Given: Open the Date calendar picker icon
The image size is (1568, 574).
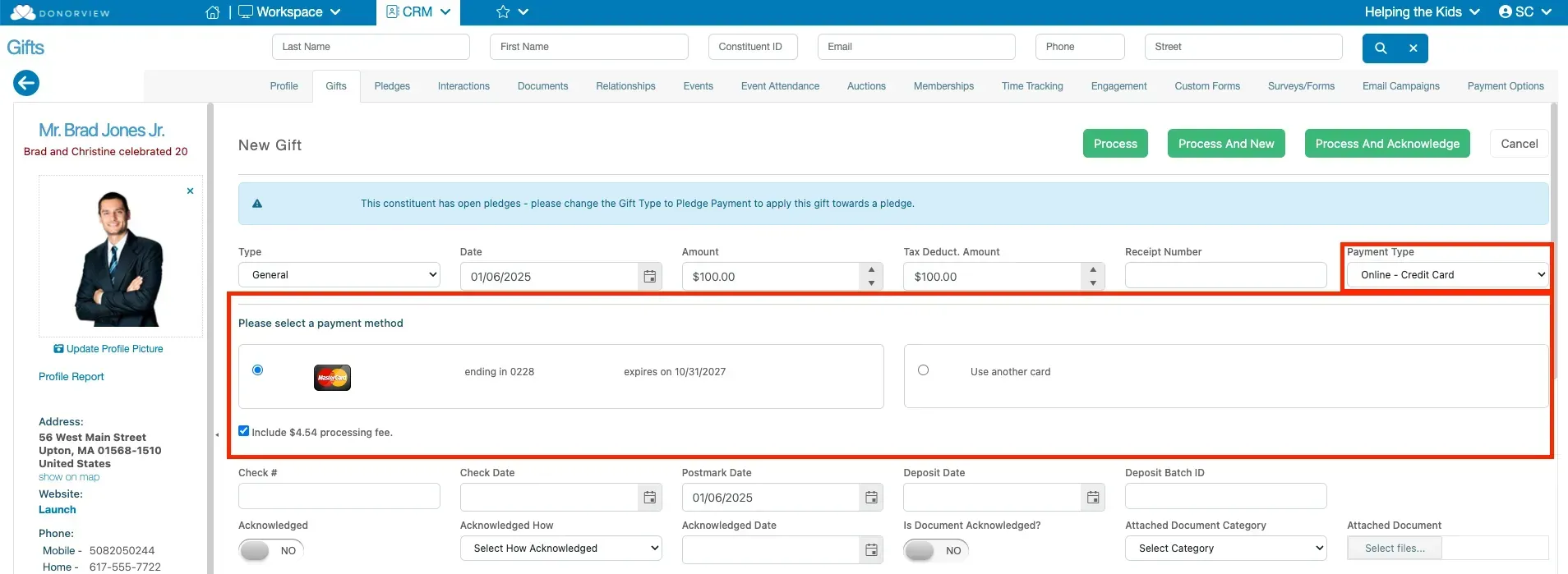Looking at the screenshot, I should pyautogui.click(x=650, y=277).
